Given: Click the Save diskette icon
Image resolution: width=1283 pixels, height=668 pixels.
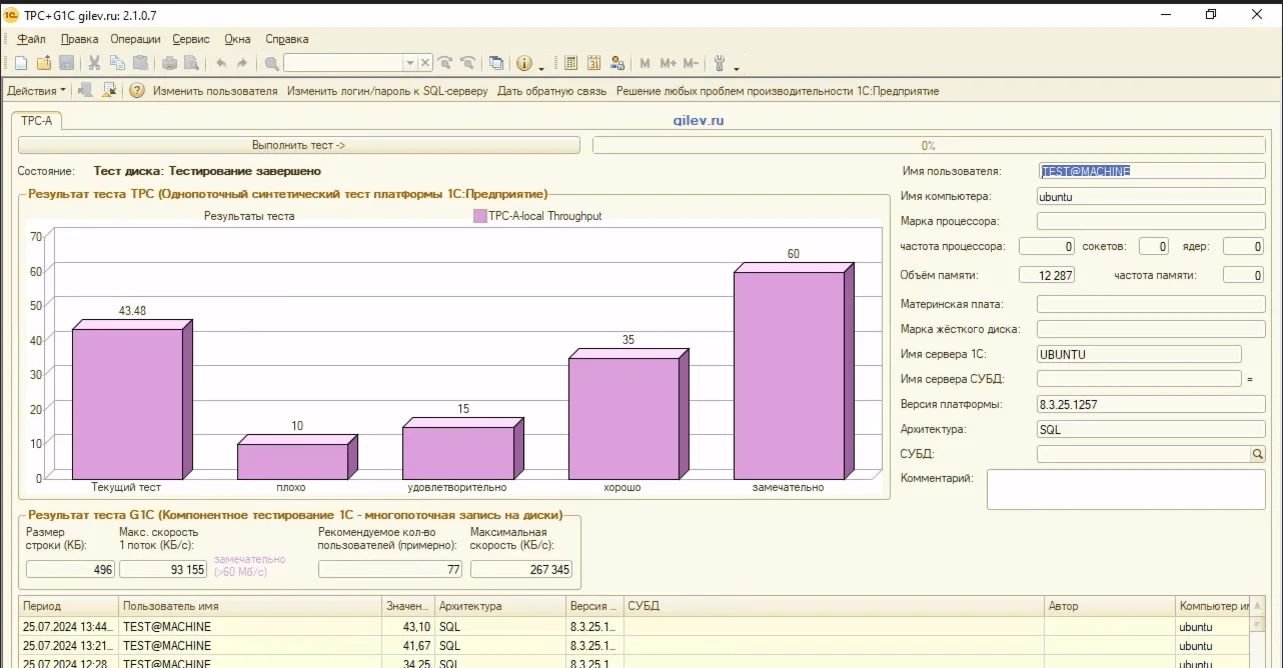Looking at the screenshot, I should (67, 63).
